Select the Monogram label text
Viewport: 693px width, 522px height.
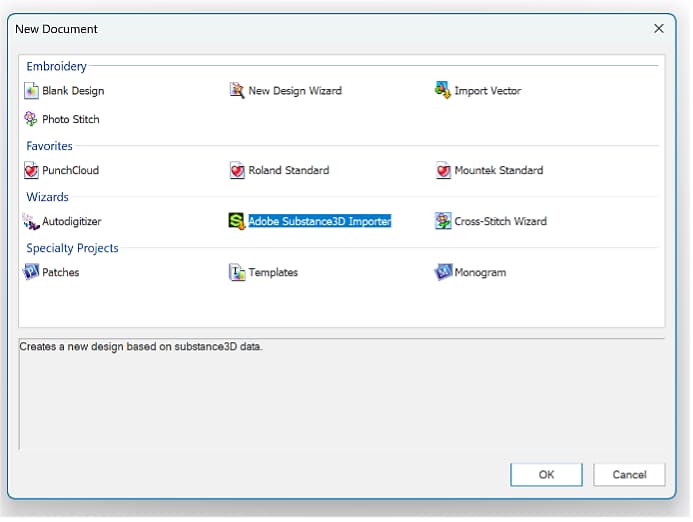tap(480, 273)
